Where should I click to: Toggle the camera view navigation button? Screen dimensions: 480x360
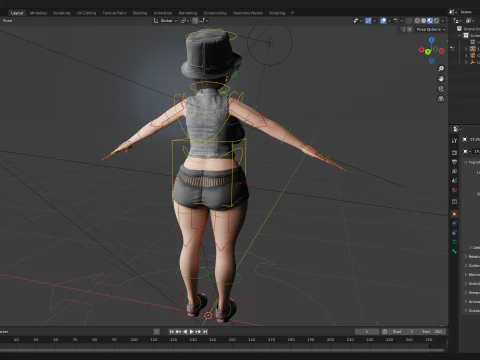point(441,89)
